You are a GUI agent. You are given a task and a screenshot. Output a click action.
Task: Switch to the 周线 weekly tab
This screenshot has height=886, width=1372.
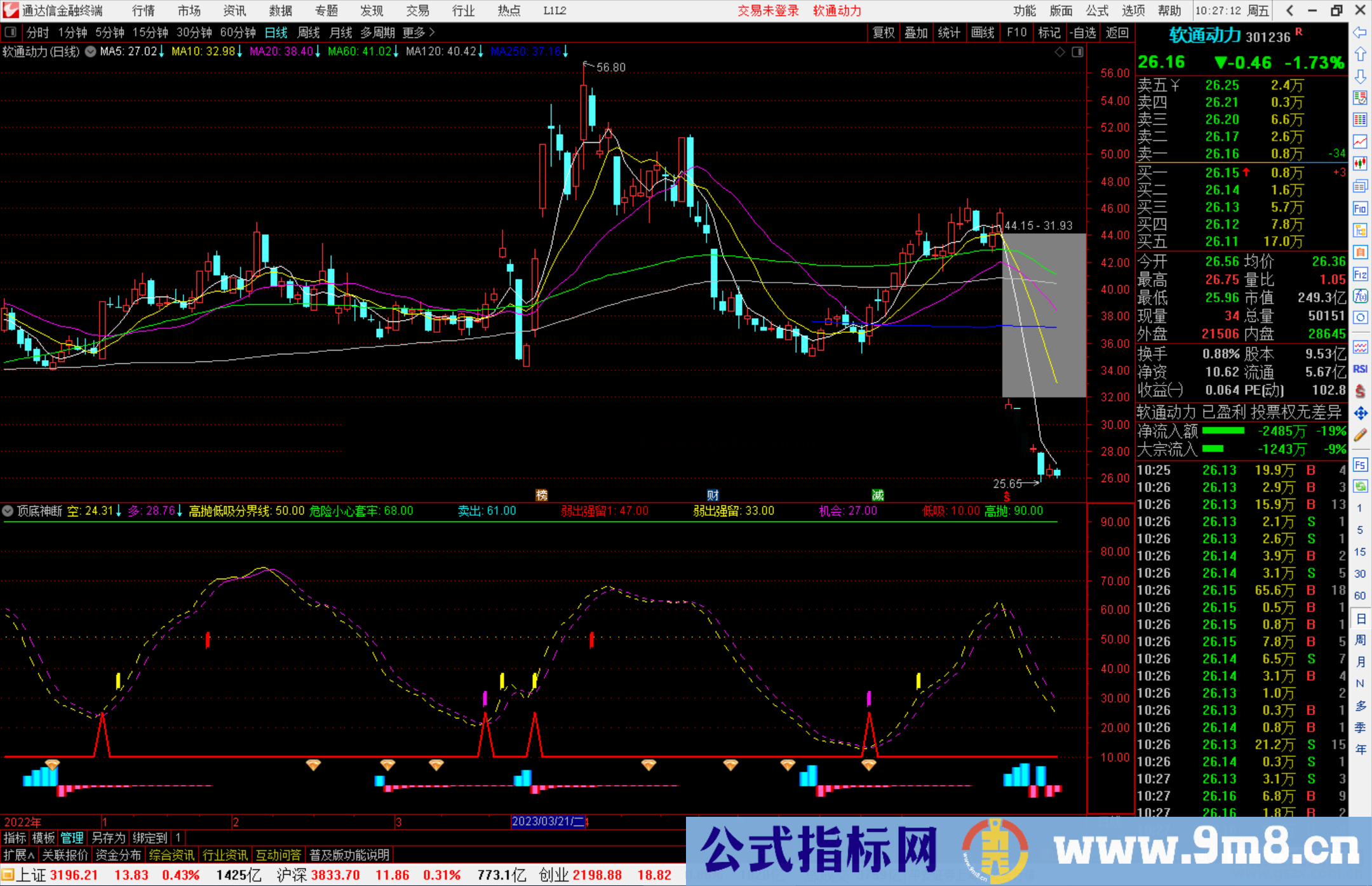308,32
